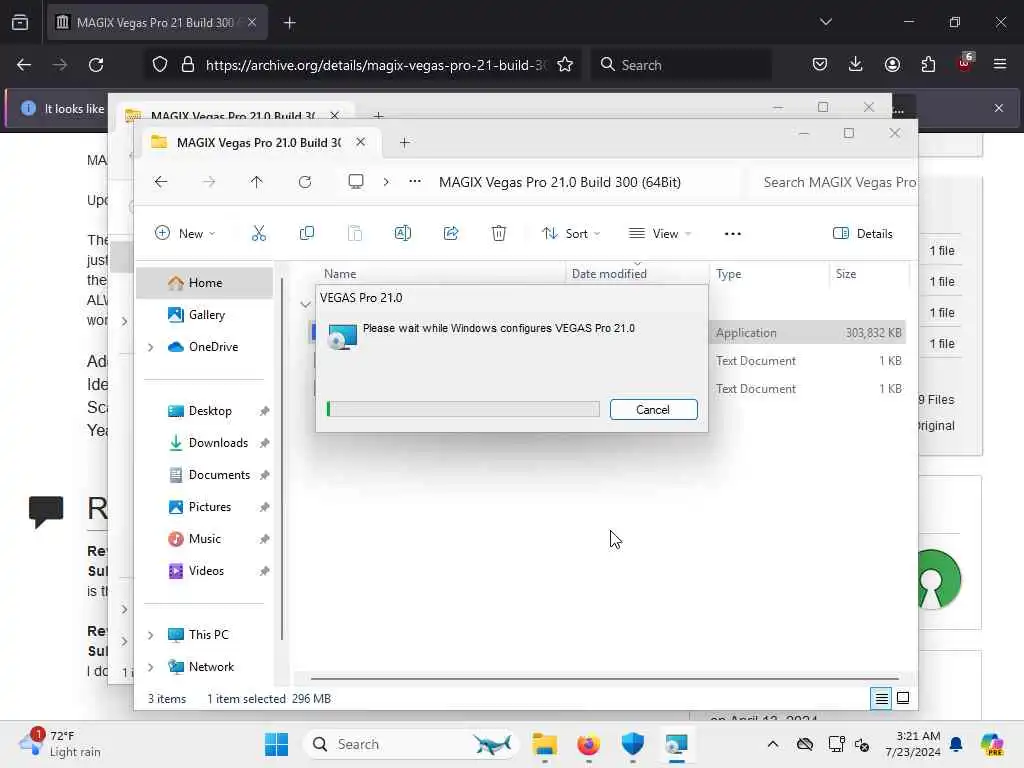The width and height of the screenshot is (1024, 768).
Task: Open the New dropdown in Explorer
Action: 185,233
